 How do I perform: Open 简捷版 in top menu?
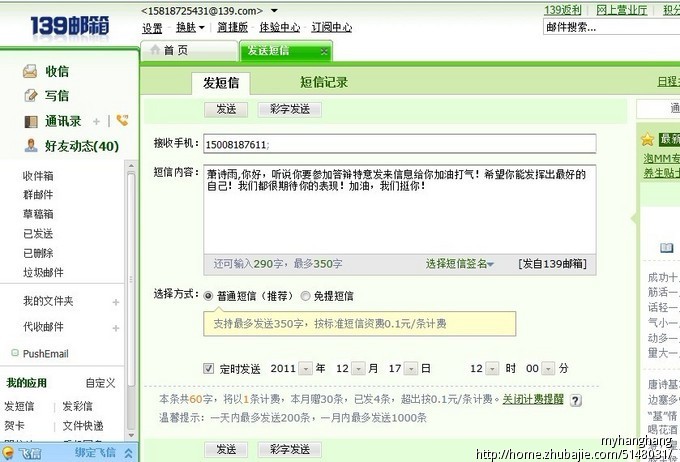coord(232,27)
